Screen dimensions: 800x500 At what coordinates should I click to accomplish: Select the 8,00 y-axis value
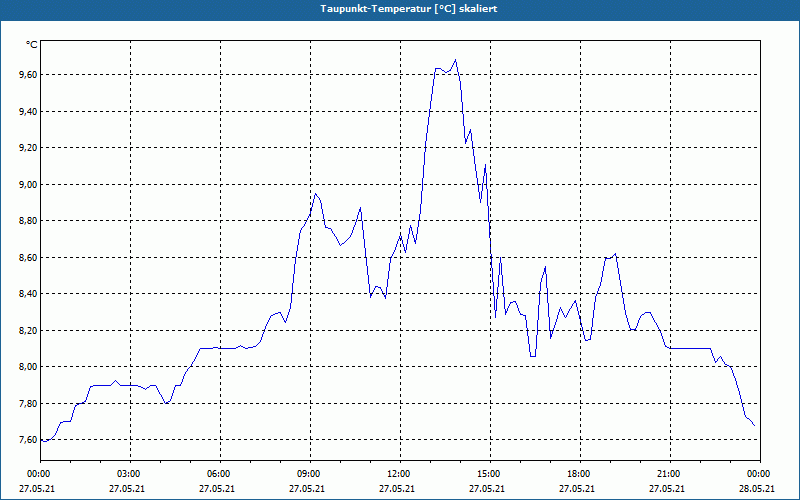click(28, 367)
